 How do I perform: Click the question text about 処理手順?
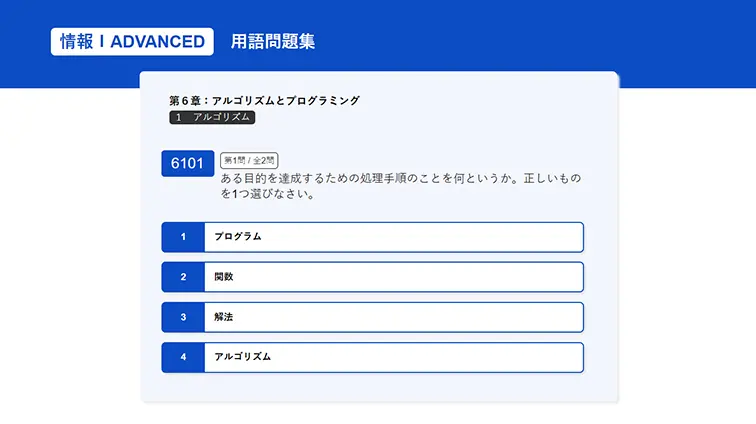(400, 186)
